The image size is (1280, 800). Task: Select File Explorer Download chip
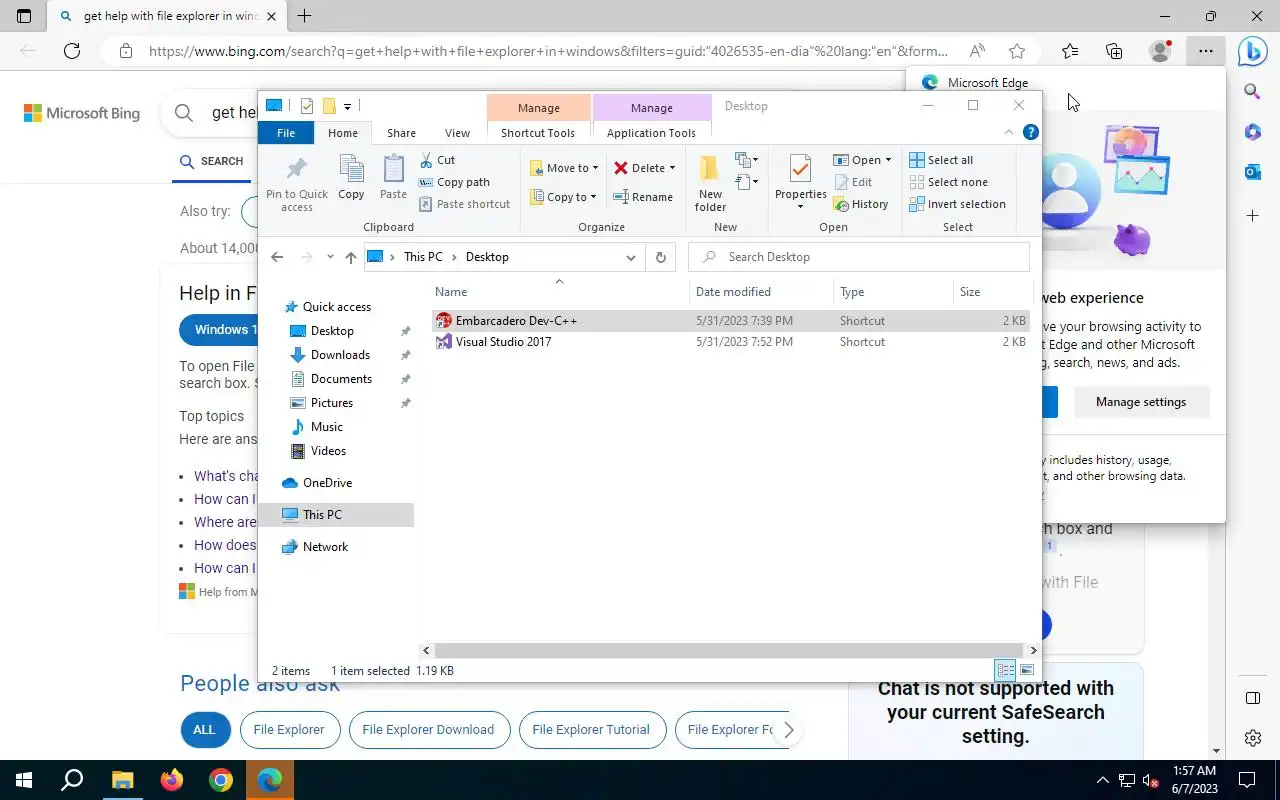[428, 730]
